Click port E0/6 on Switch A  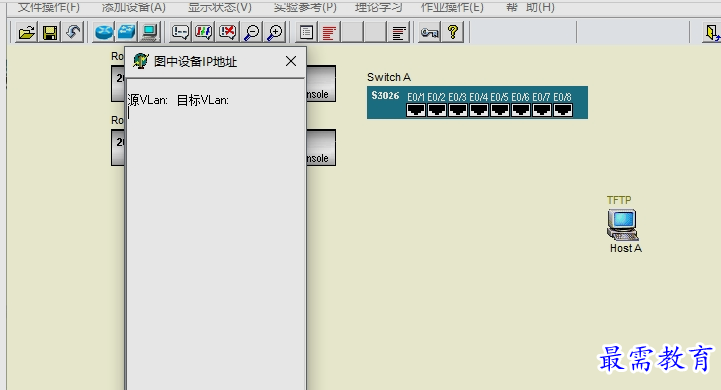521,110
